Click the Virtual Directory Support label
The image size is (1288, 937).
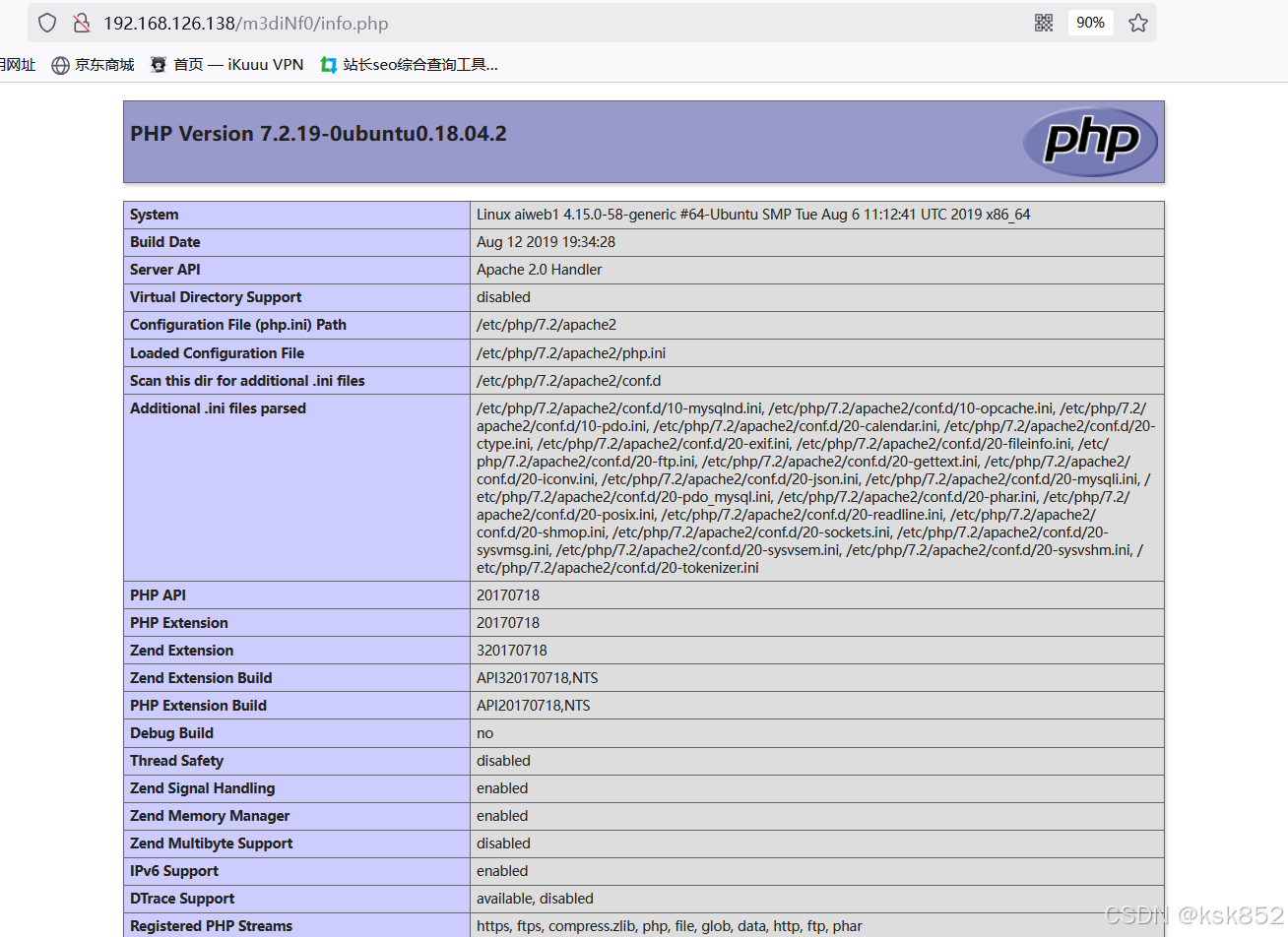[x=216, y=297]
